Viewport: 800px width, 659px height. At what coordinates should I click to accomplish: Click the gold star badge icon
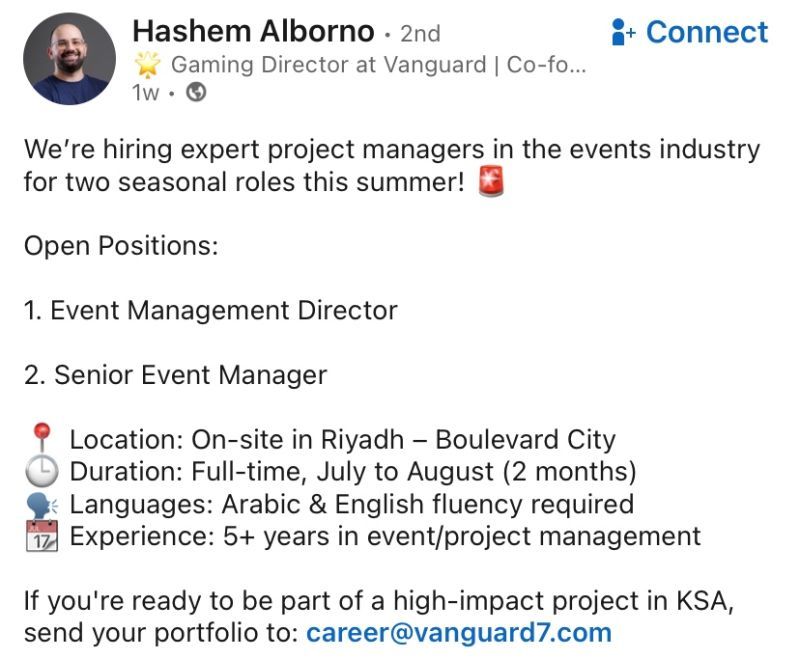147,65
